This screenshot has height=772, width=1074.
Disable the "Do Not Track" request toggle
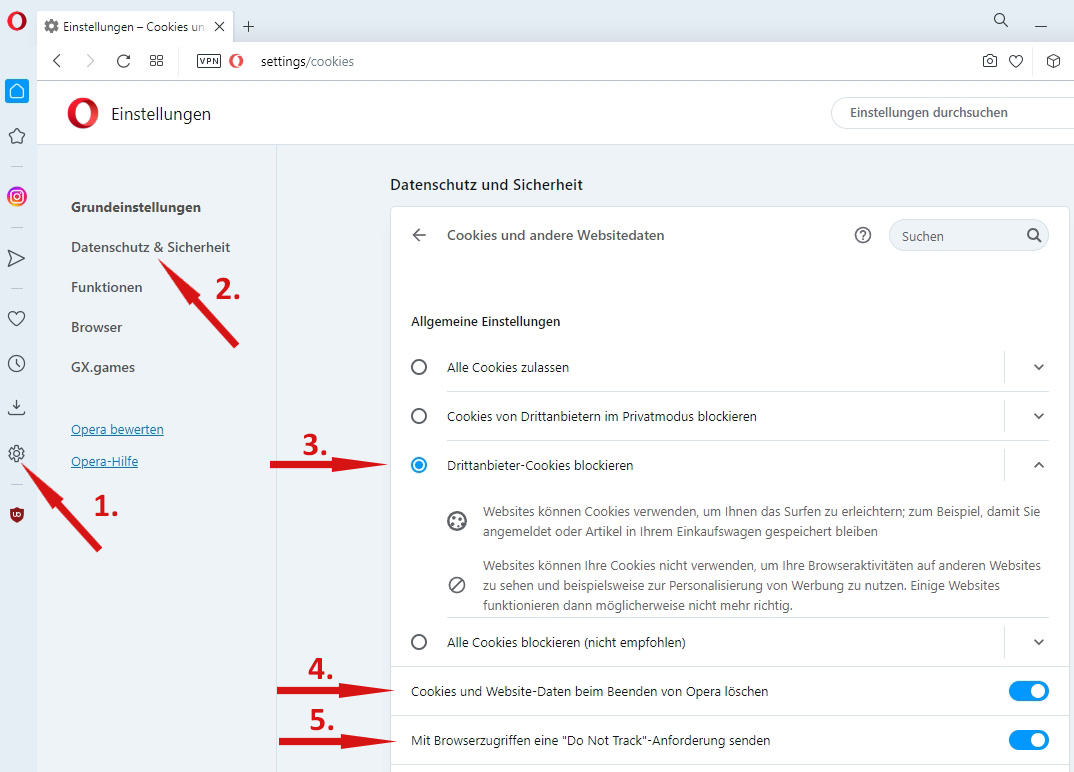(x=1028, y=740)
